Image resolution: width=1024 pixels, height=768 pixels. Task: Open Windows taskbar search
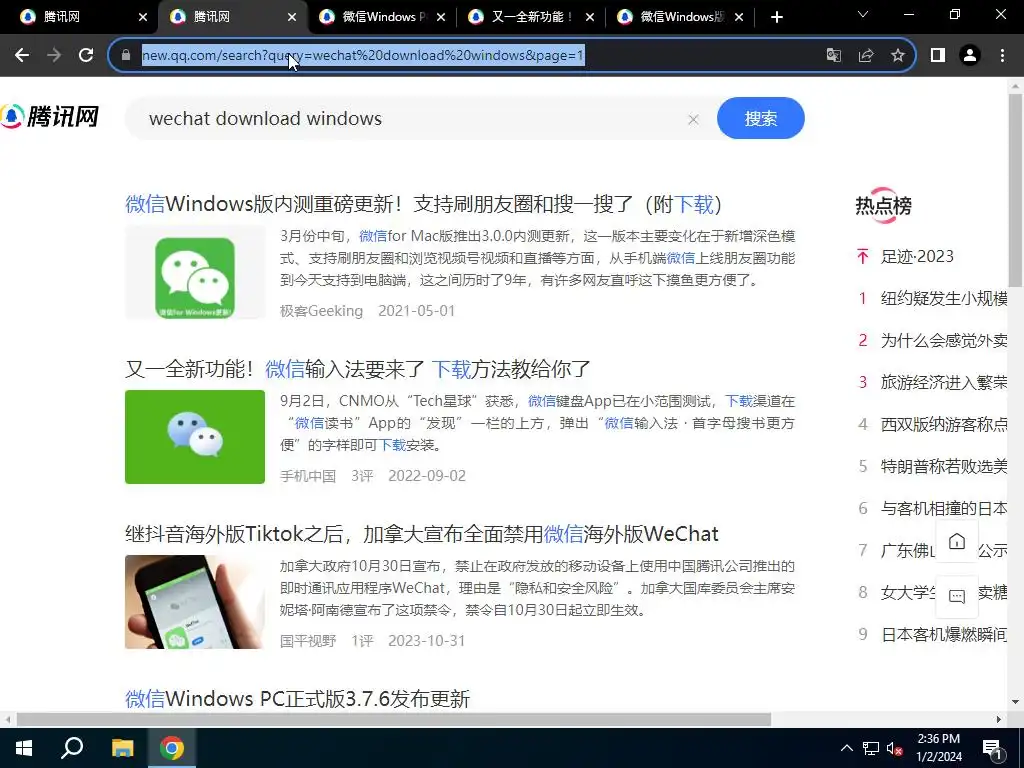click(72, 748)
